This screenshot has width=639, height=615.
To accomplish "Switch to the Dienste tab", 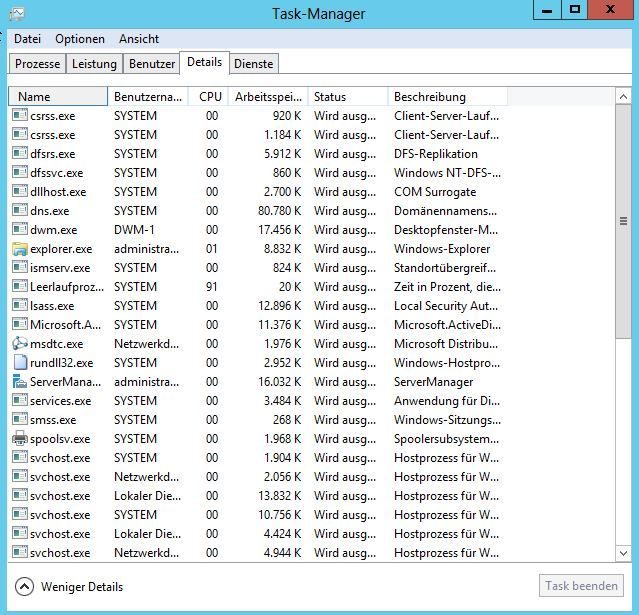I will [253, 64].
